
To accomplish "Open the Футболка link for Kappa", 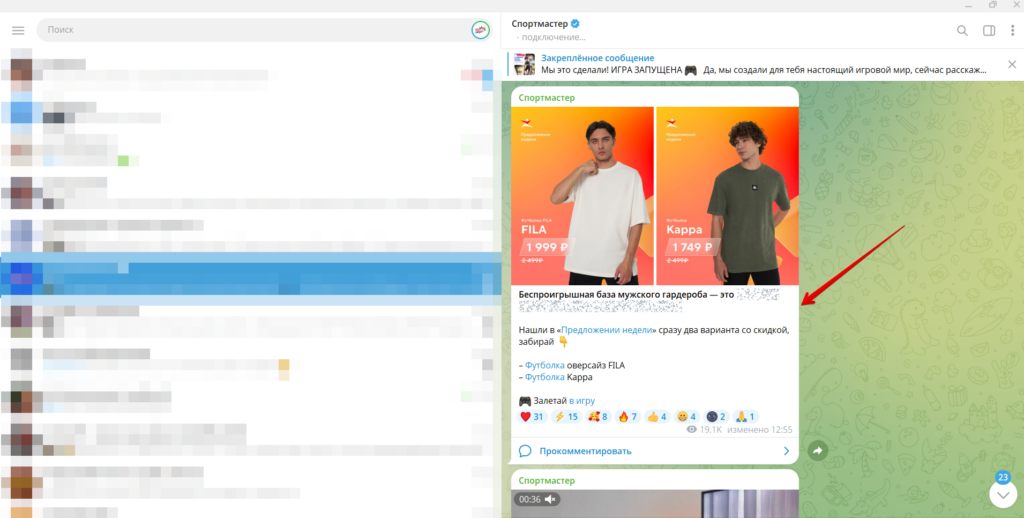I will 545,378.
